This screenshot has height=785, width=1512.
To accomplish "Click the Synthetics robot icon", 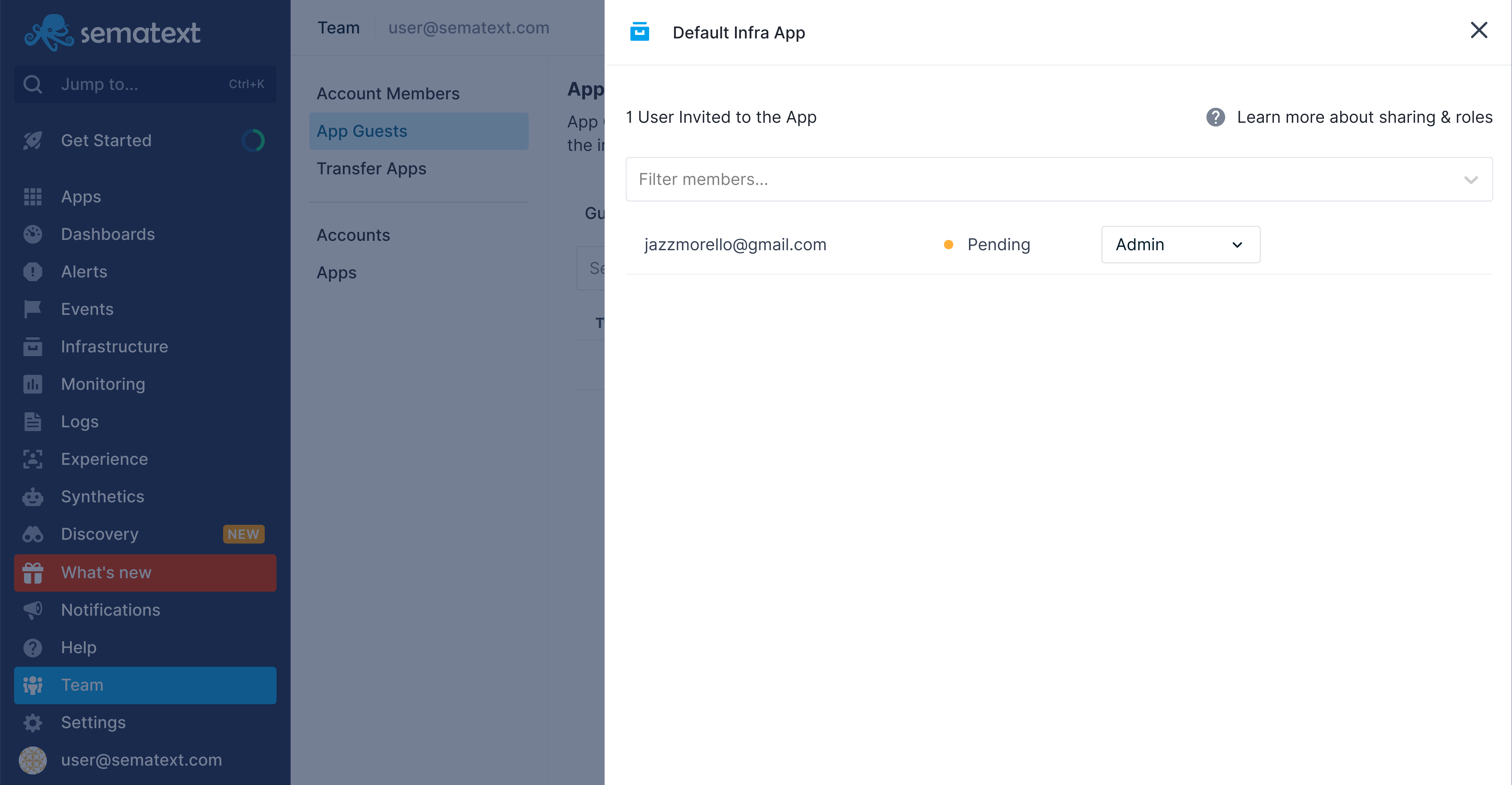I will 32,497.
